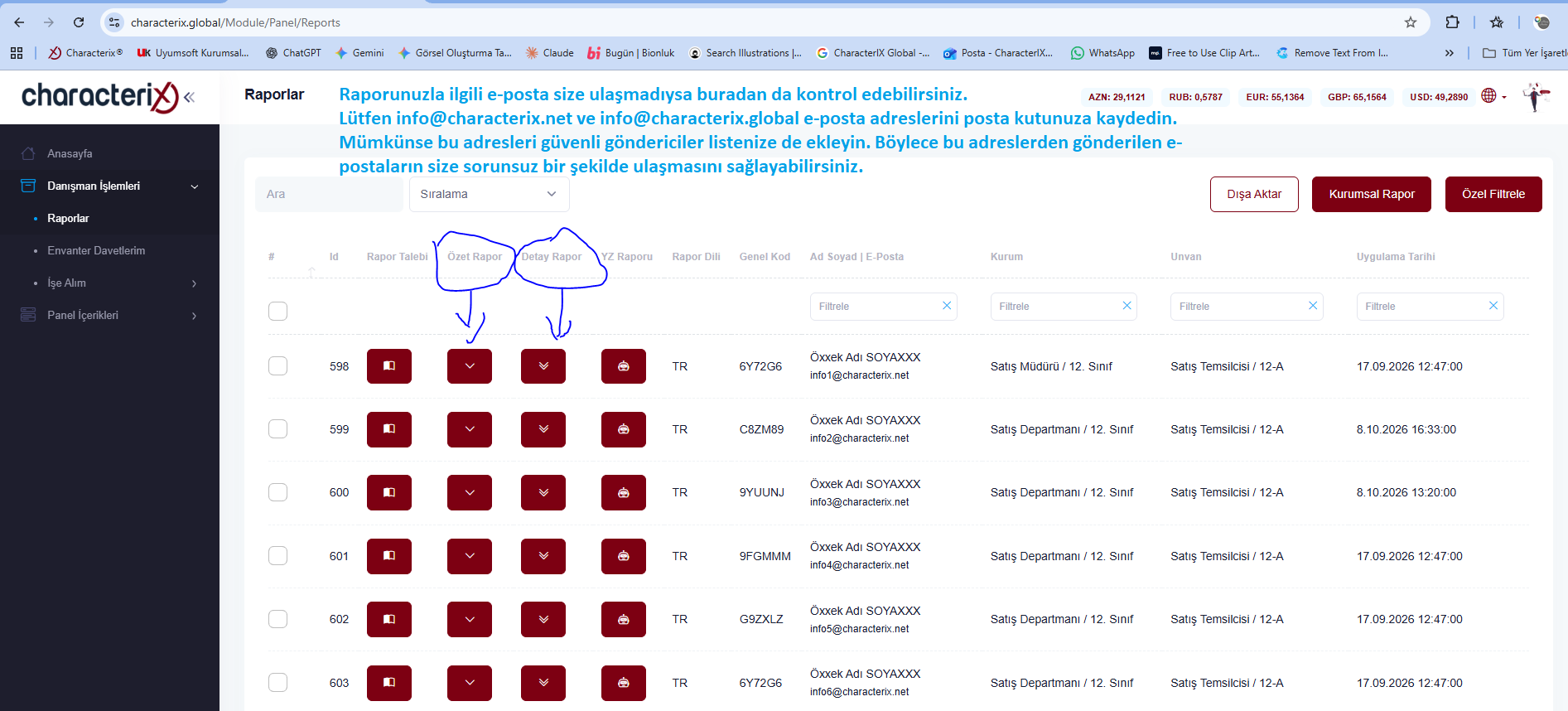Image resolution: width=1568 pixels, height=711 pixels.
Task: Open language globe icon selector
Action: point(1488,96)
